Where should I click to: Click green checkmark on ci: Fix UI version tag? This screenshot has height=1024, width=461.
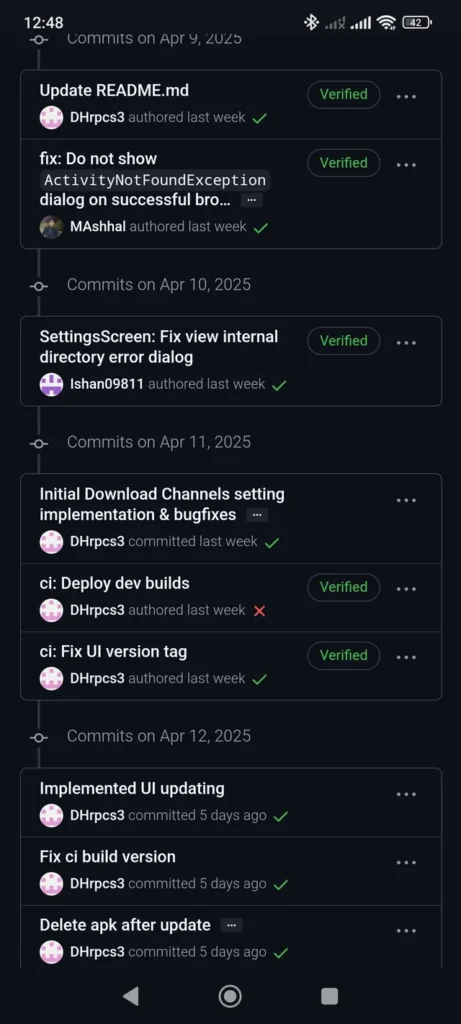(x=259, y=679)
